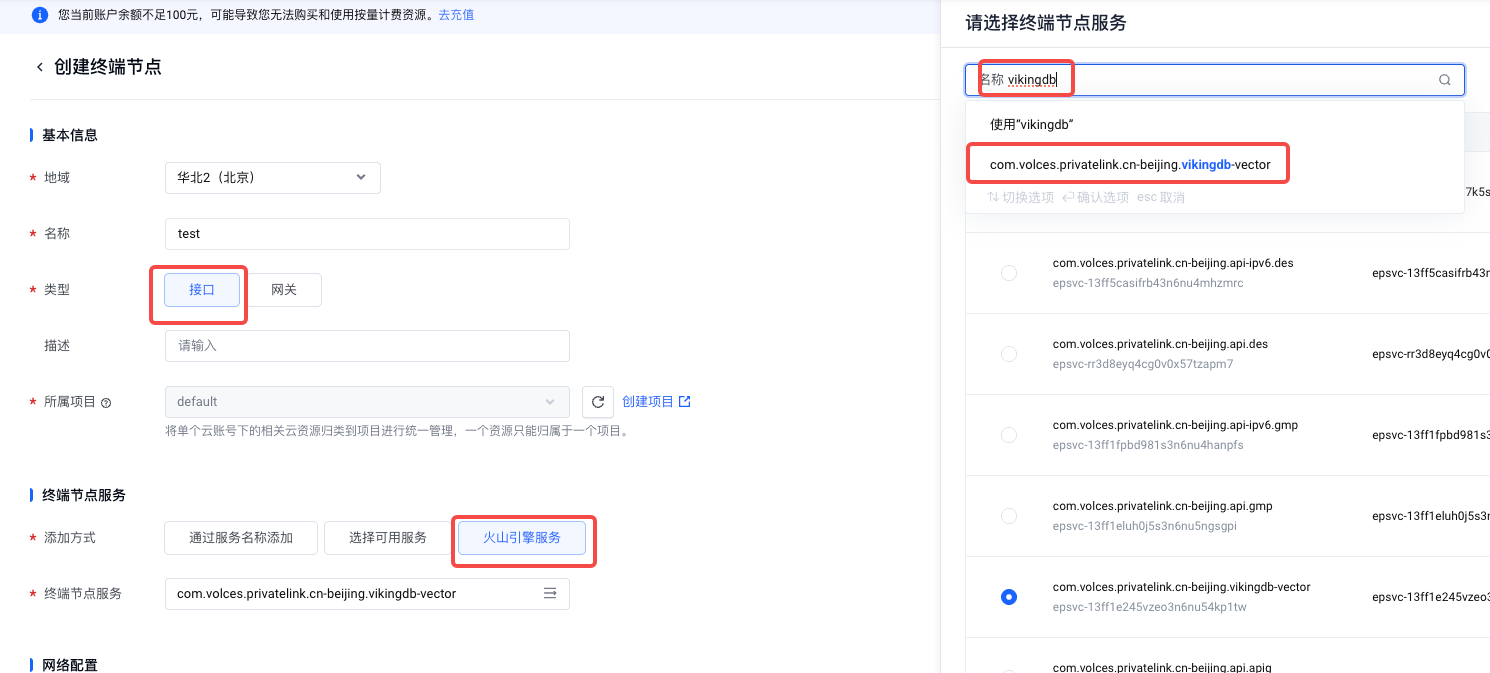Click the list icon in 终端节点服务 field

(x=550, y=594)
